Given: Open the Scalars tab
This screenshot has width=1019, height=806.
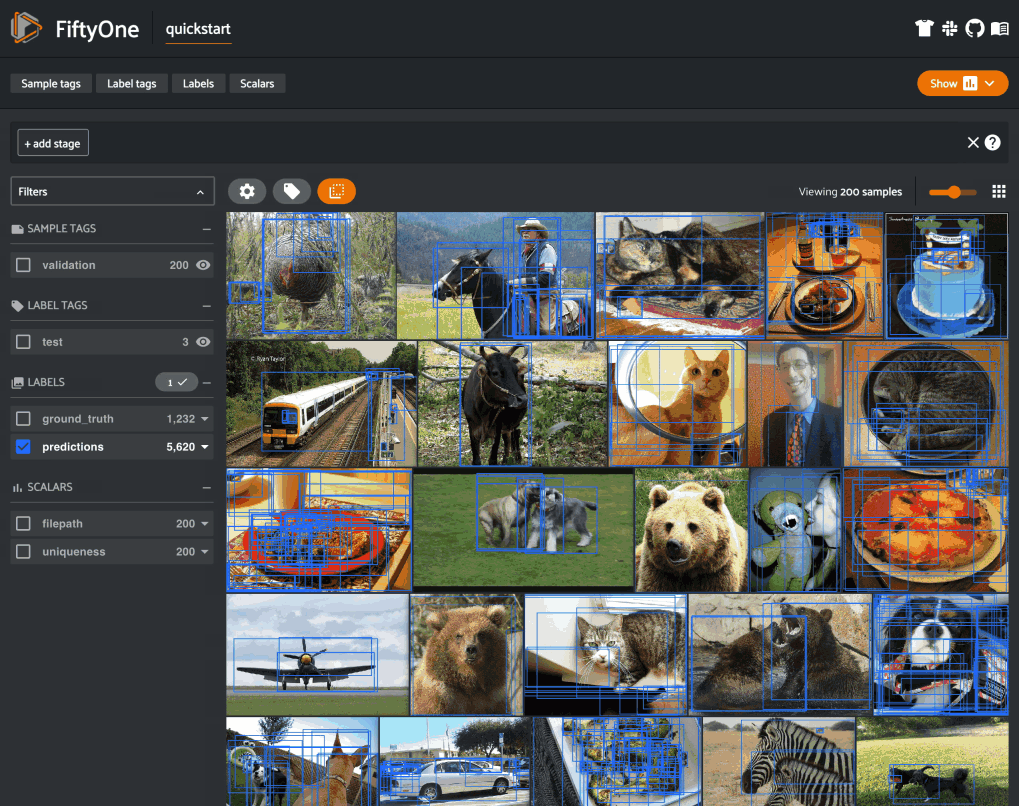Looking at the screenshot, I should pyautogui.click(x=257, y=83).
